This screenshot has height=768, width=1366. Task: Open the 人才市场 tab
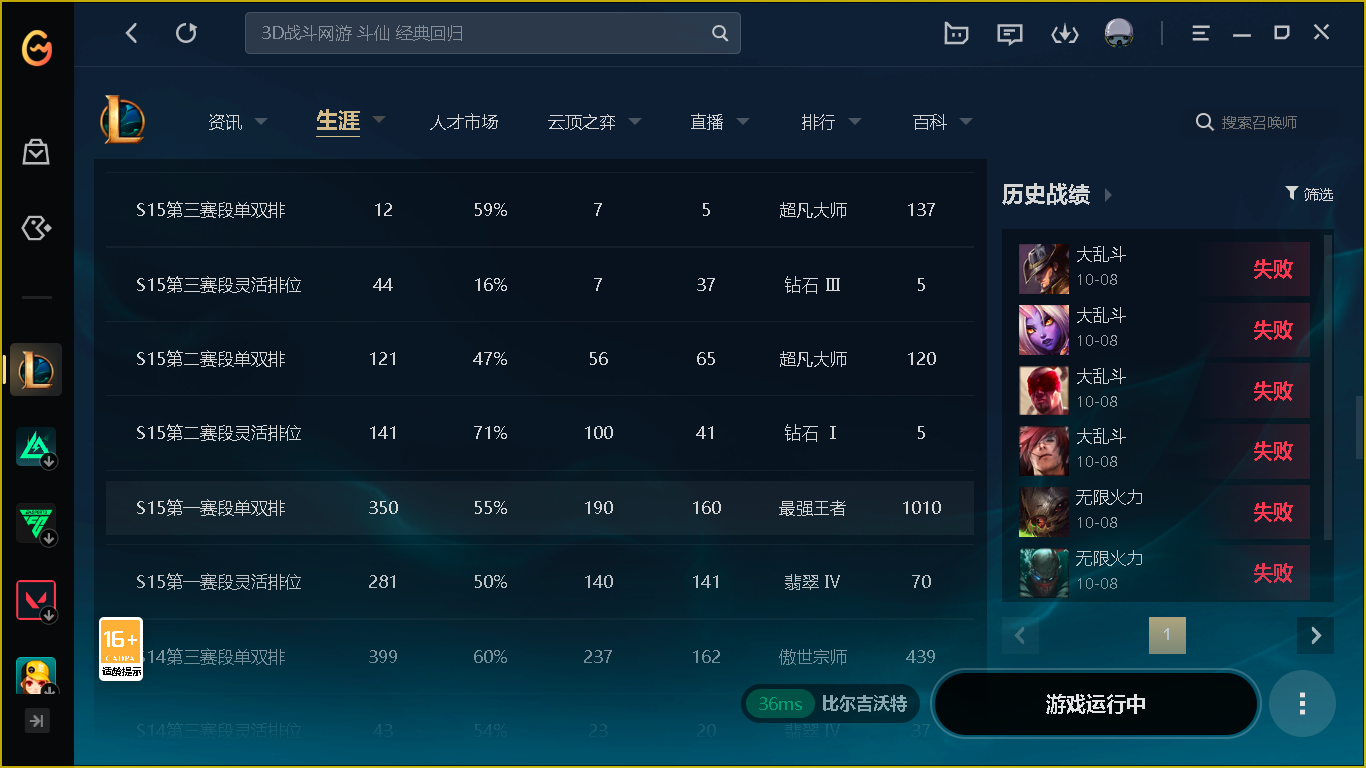[x=464, y=122]
